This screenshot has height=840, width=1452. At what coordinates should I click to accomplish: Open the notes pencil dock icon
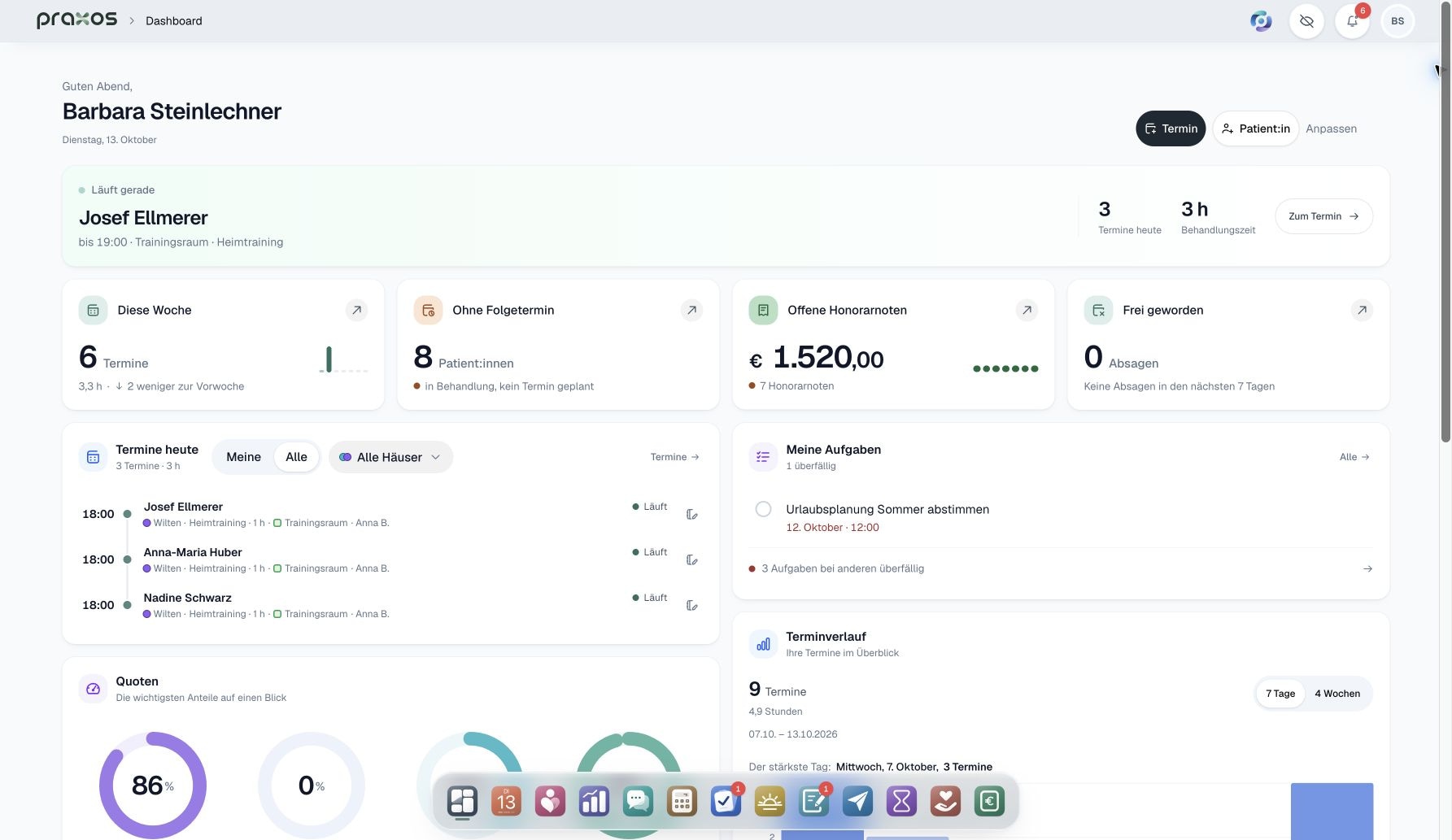pos(813,802)
